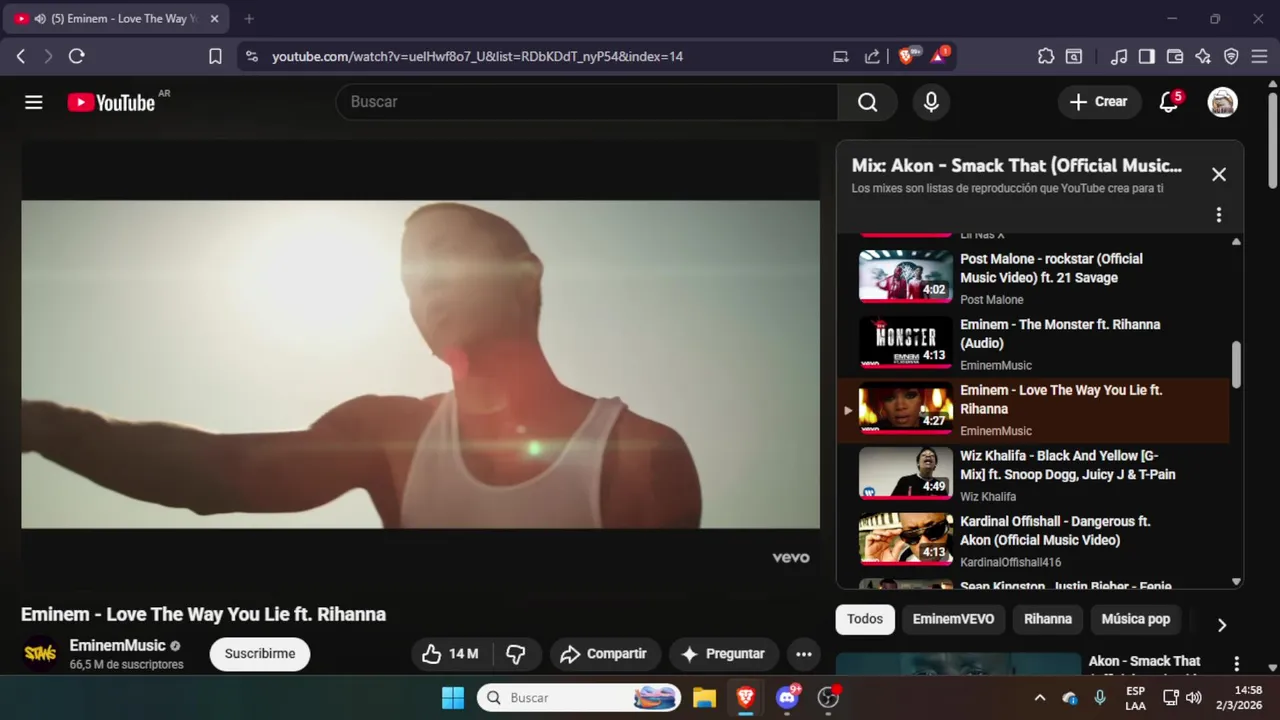Open options for Akon Smack That suggestion
1280x720 pixels.
tap(1236, 664)
